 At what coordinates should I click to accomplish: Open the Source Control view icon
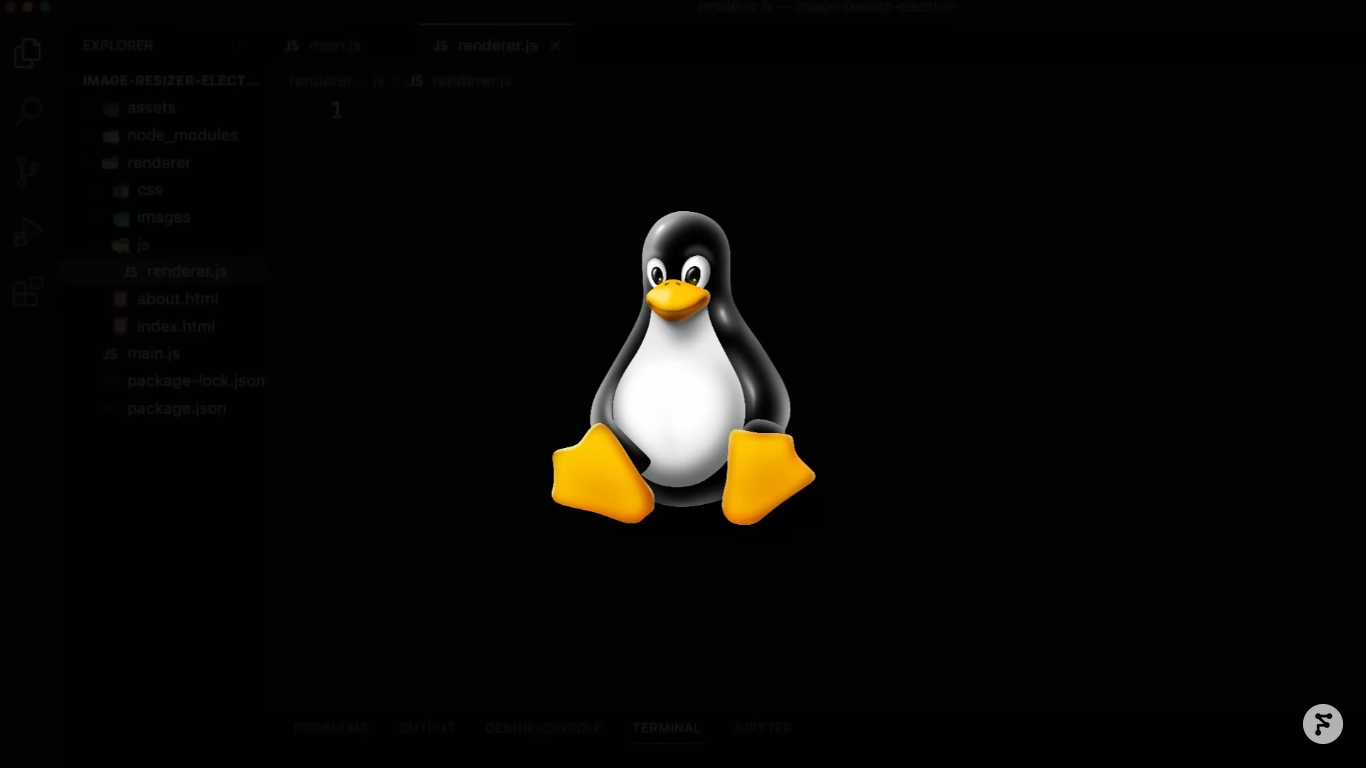(x=28, y=171)
